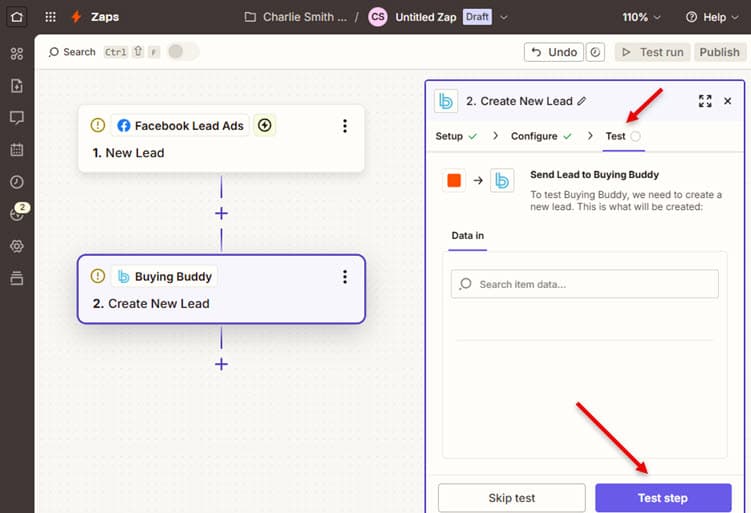Open the Charlie Smith folder breadcrumb
The height and width of the screenshot is (513, 751).
tap(296, 17)
